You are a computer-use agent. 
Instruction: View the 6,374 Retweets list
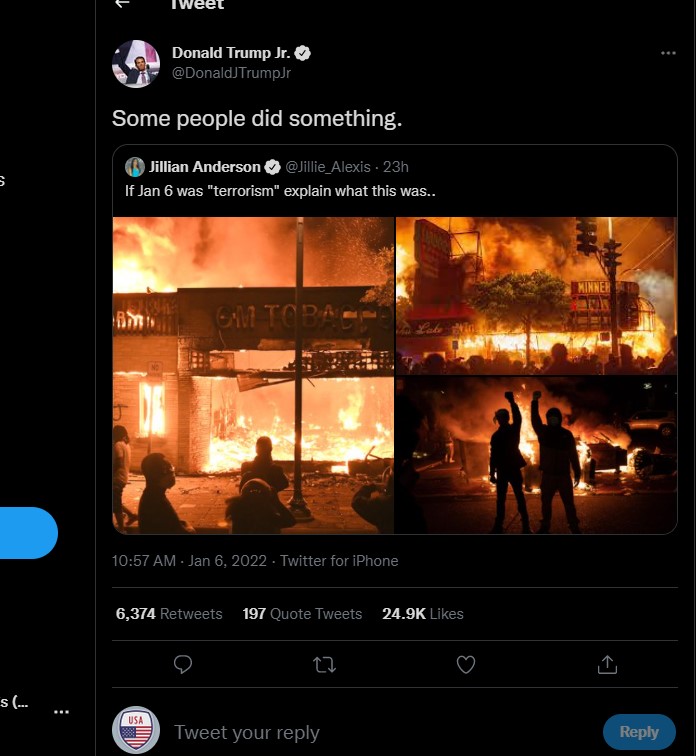169,614
